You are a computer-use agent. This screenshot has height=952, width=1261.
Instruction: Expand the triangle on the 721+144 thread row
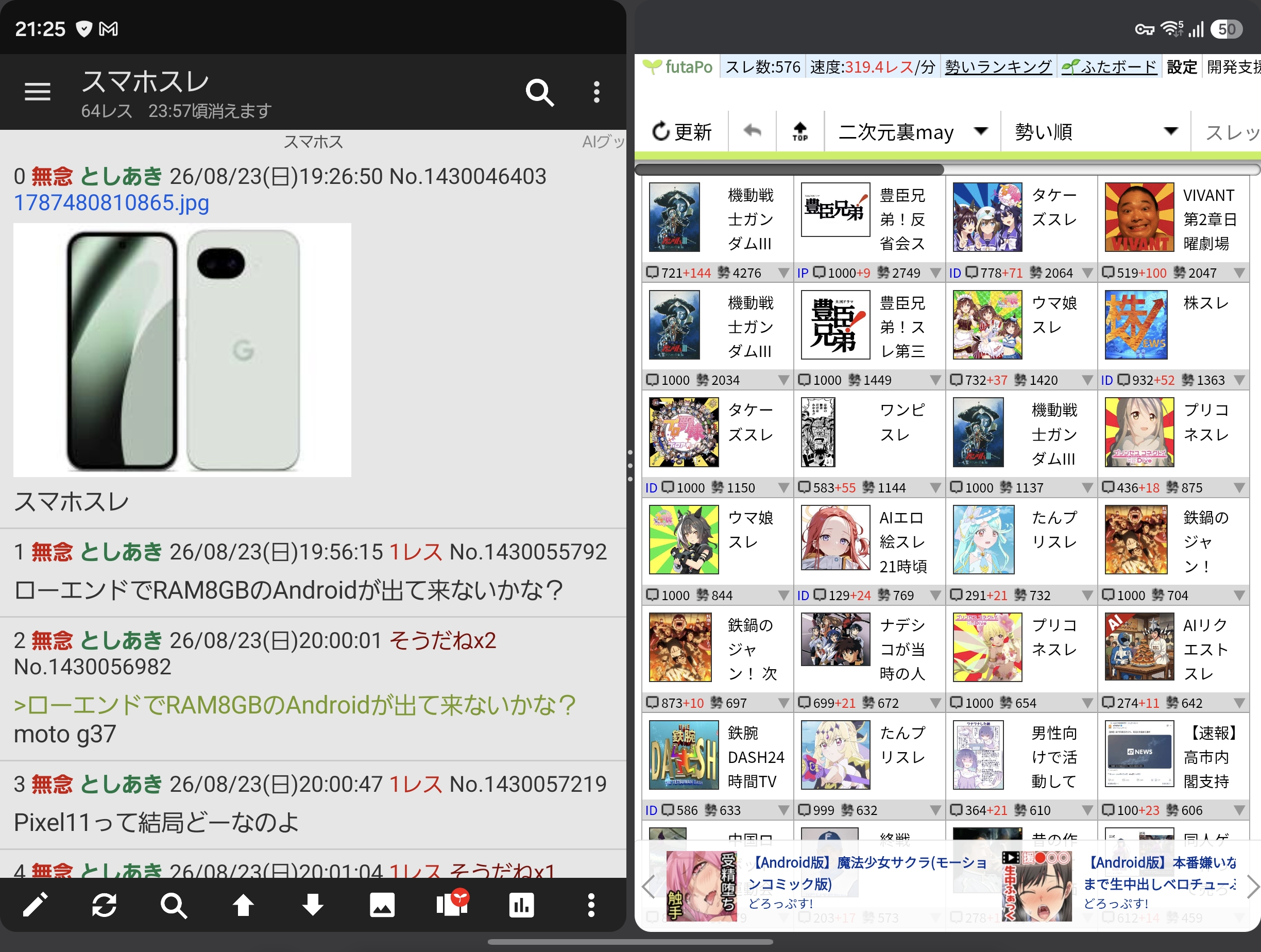[783, 273]
